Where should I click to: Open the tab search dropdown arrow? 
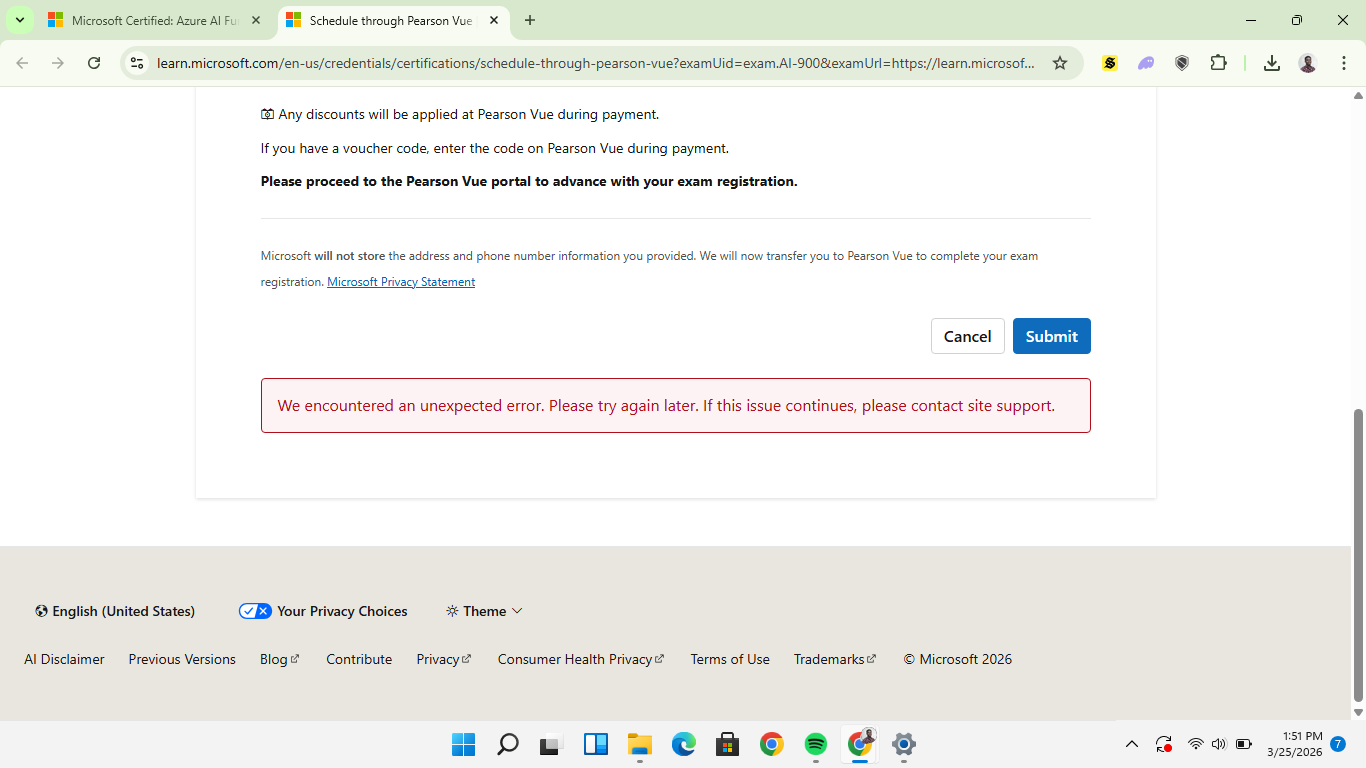[x=19, y=20]
